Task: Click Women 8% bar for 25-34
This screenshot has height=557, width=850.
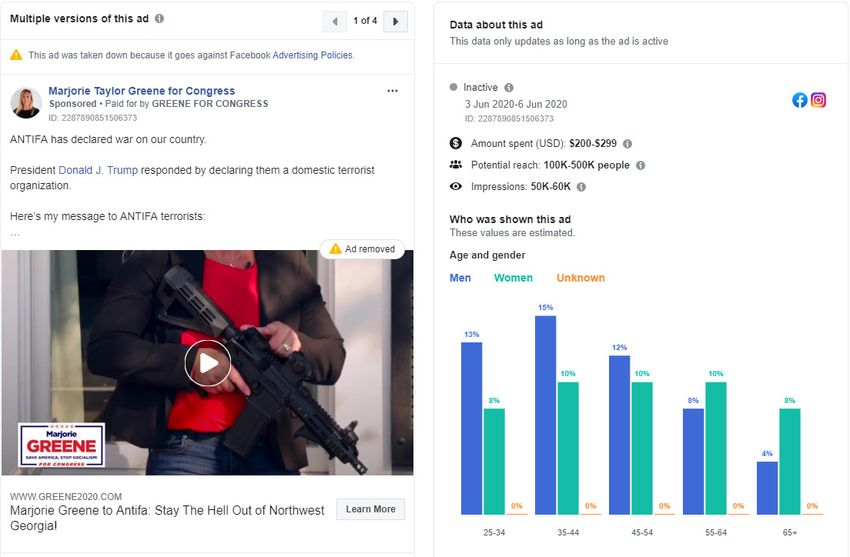Action: (x=494, y=461)
